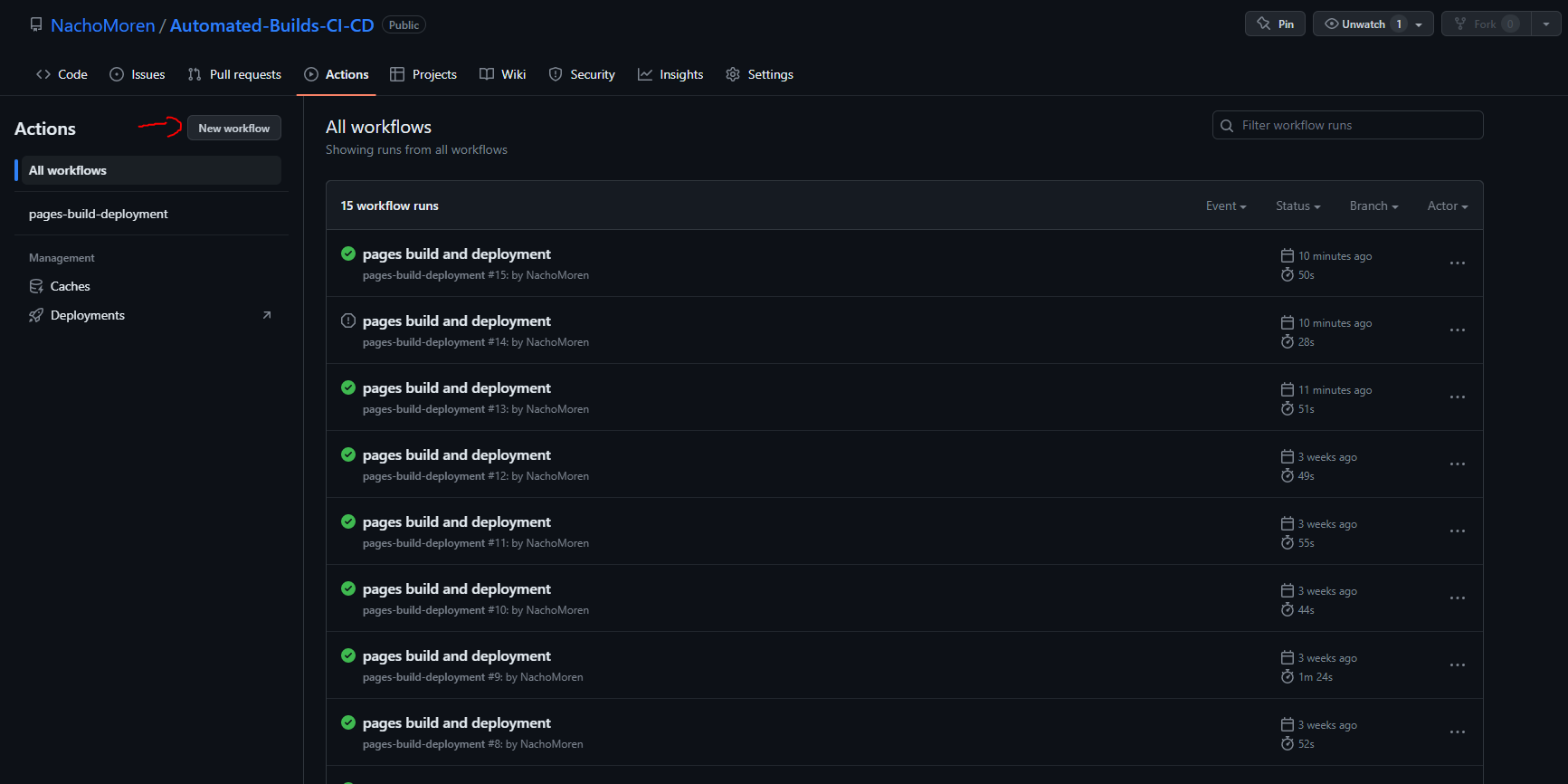Click the stopwatch icon beside 1m 24s
Screen dimensions: 1568x784
click(x=1288, y=676)
